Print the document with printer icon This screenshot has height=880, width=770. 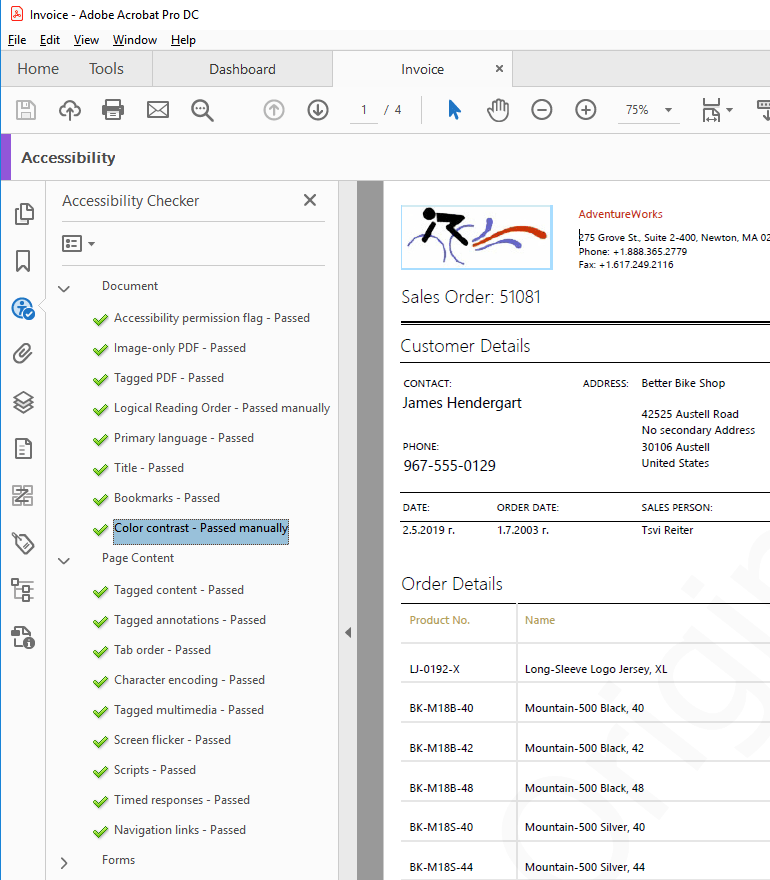(113, 110)
